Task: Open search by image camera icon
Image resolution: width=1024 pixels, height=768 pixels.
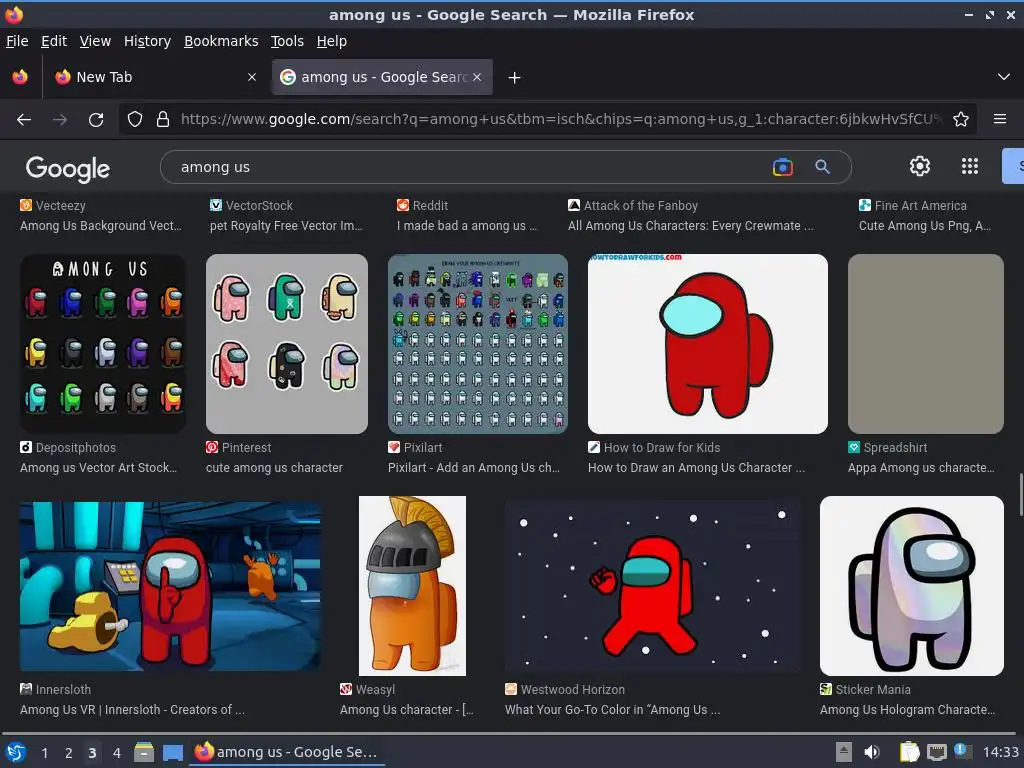Action: pyautogui.click(x=782, y=167)
